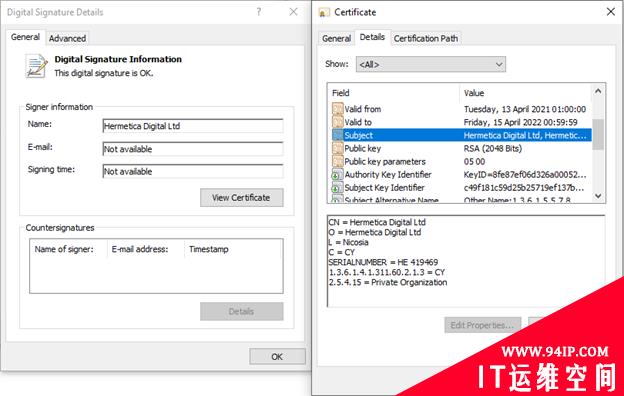Click the field list scroll up arrow
This screenshot has width=624, height=396.
[598, 91]
